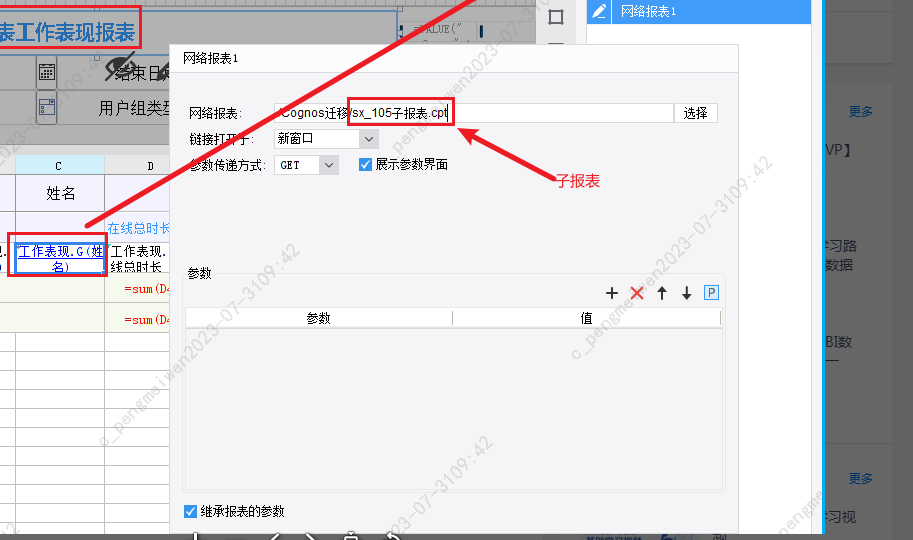Click the upper 更多 link in background panel

[x=860, y=111]
